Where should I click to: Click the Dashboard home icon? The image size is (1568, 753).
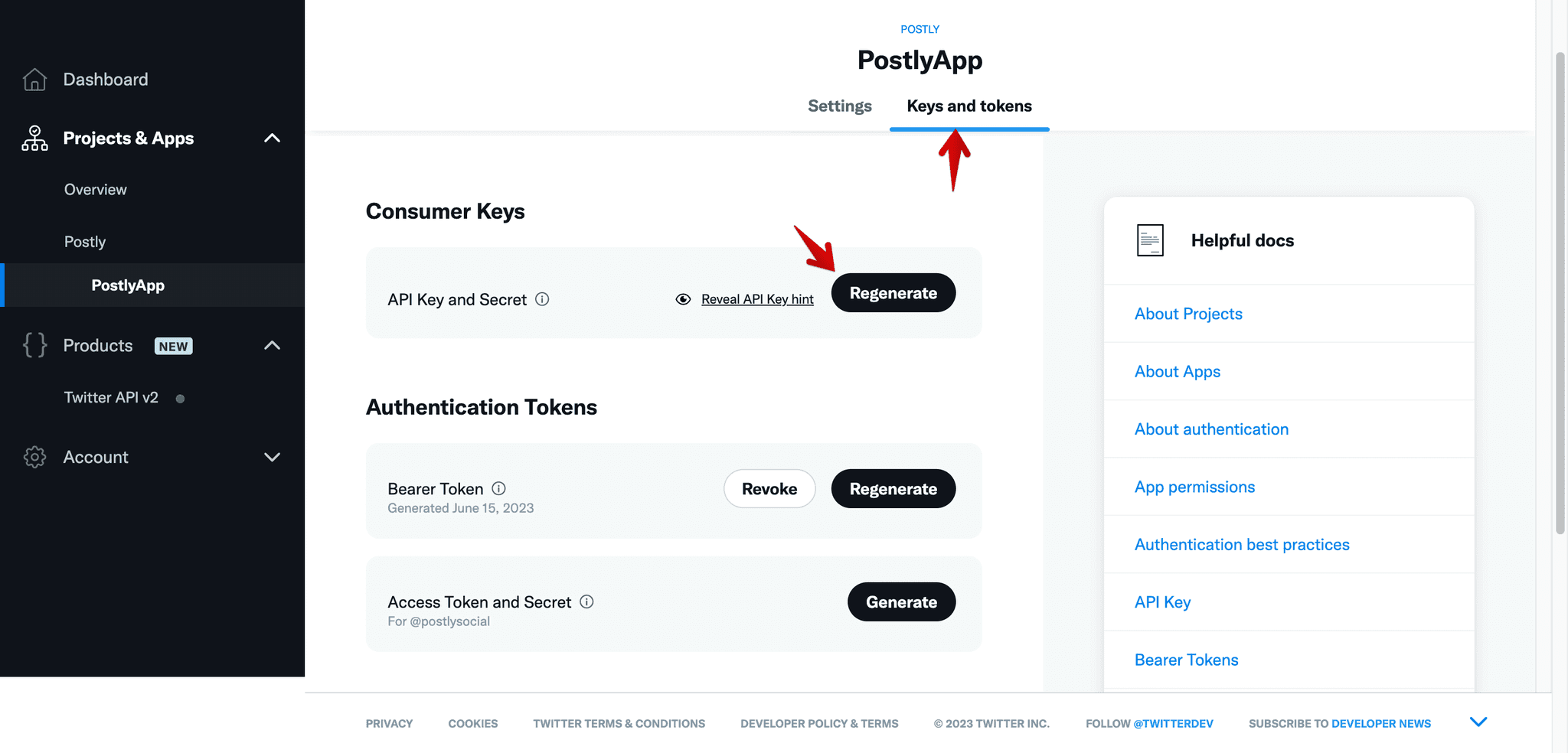pyautogui.click(x=34, y=80)
